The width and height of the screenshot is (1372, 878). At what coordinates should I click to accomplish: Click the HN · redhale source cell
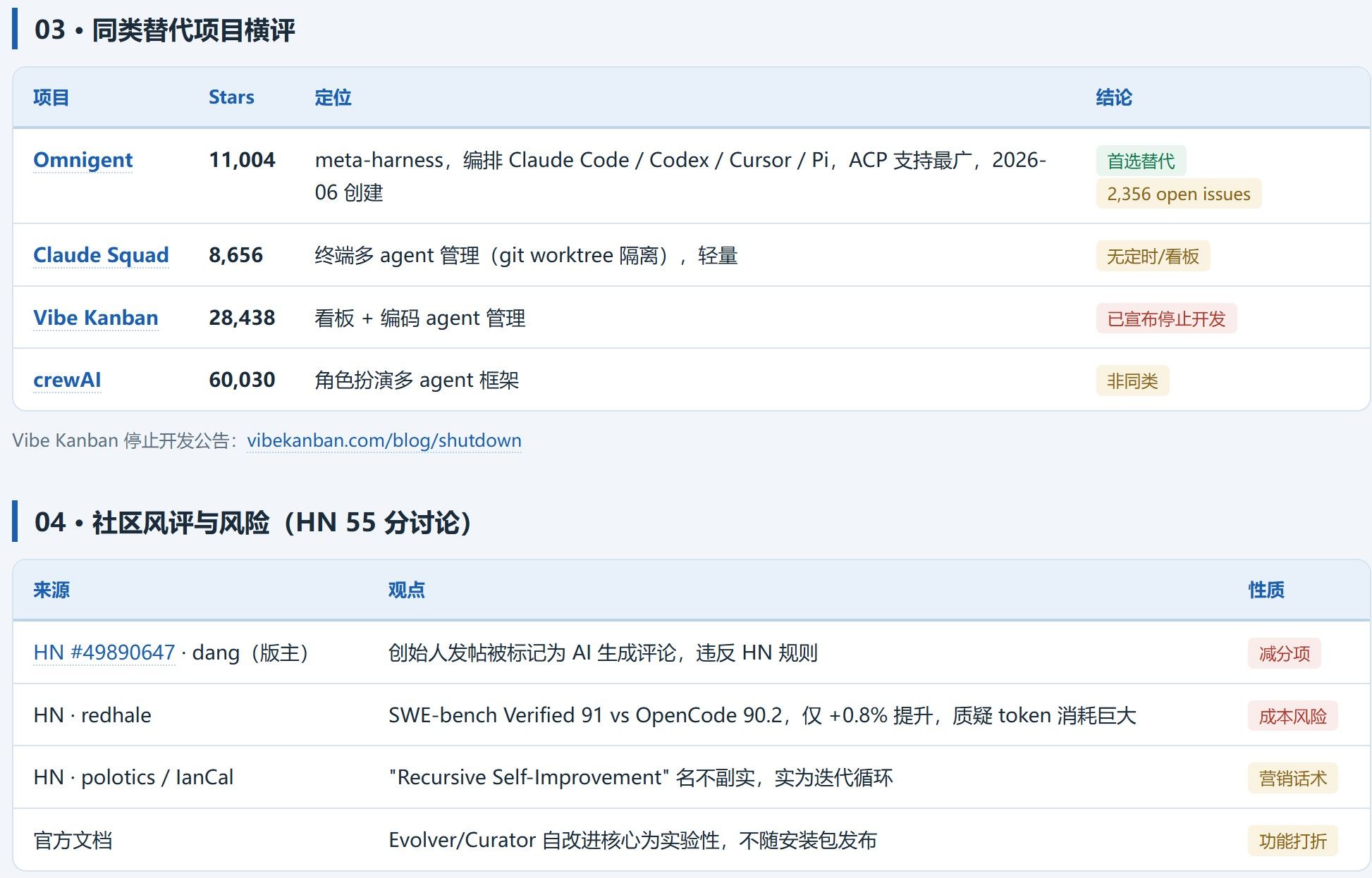click(x=92, y=715)
